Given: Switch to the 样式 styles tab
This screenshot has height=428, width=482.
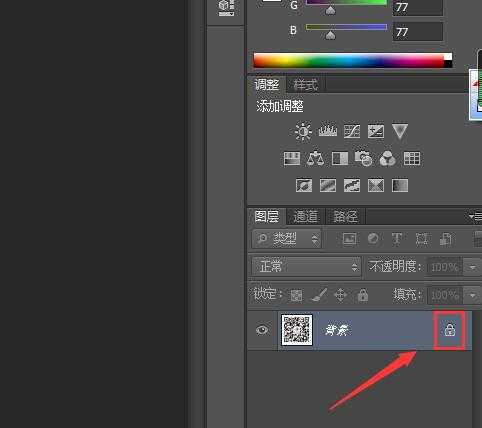Looking at the screenshot, I should coord(305,85).
